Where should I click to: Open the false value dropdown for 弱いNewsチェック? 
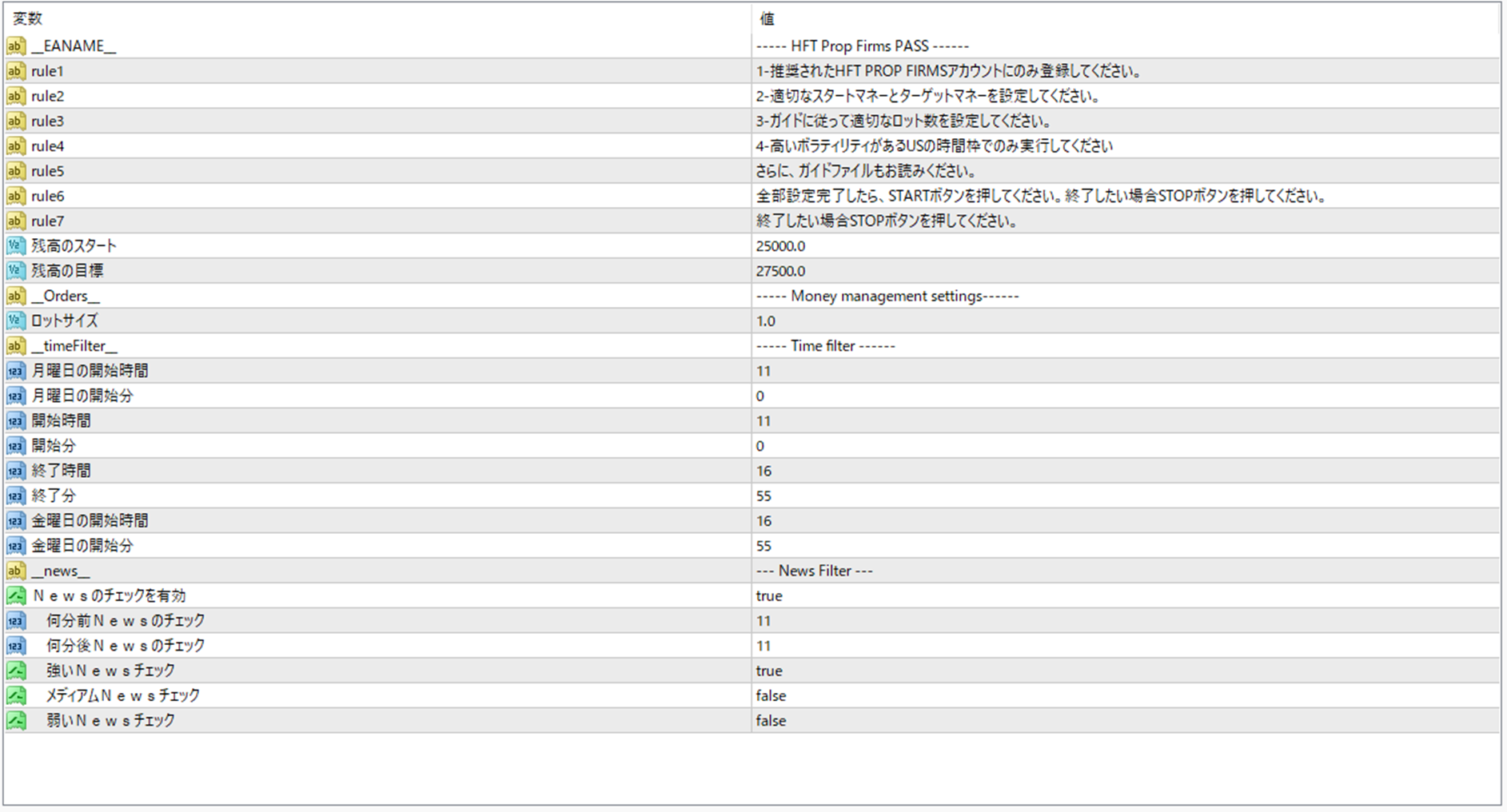tap(771, 721)
